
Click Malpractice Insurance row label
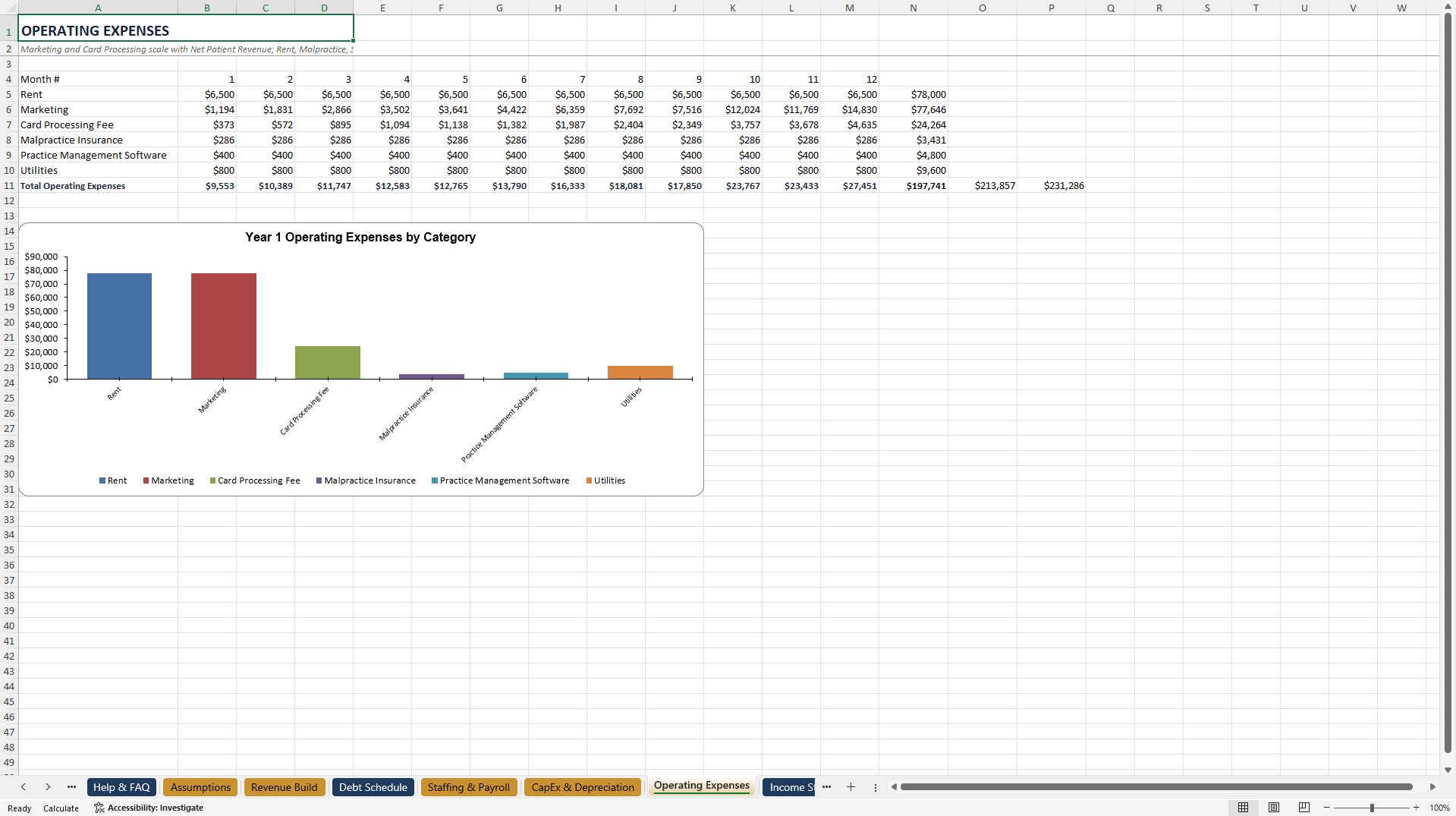98,140
